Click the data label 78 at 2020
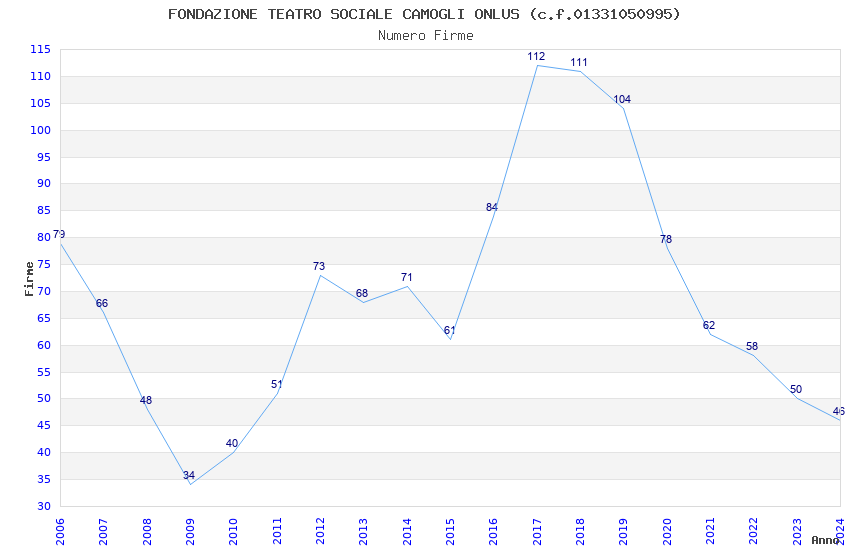 (666, 239)
